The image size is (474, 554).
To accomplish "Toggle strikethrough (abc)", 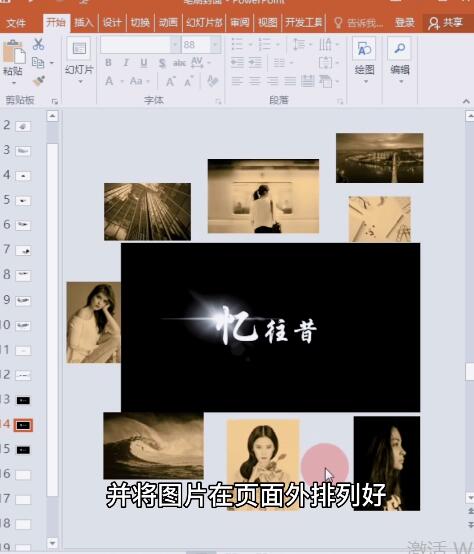I will (179, 63).
